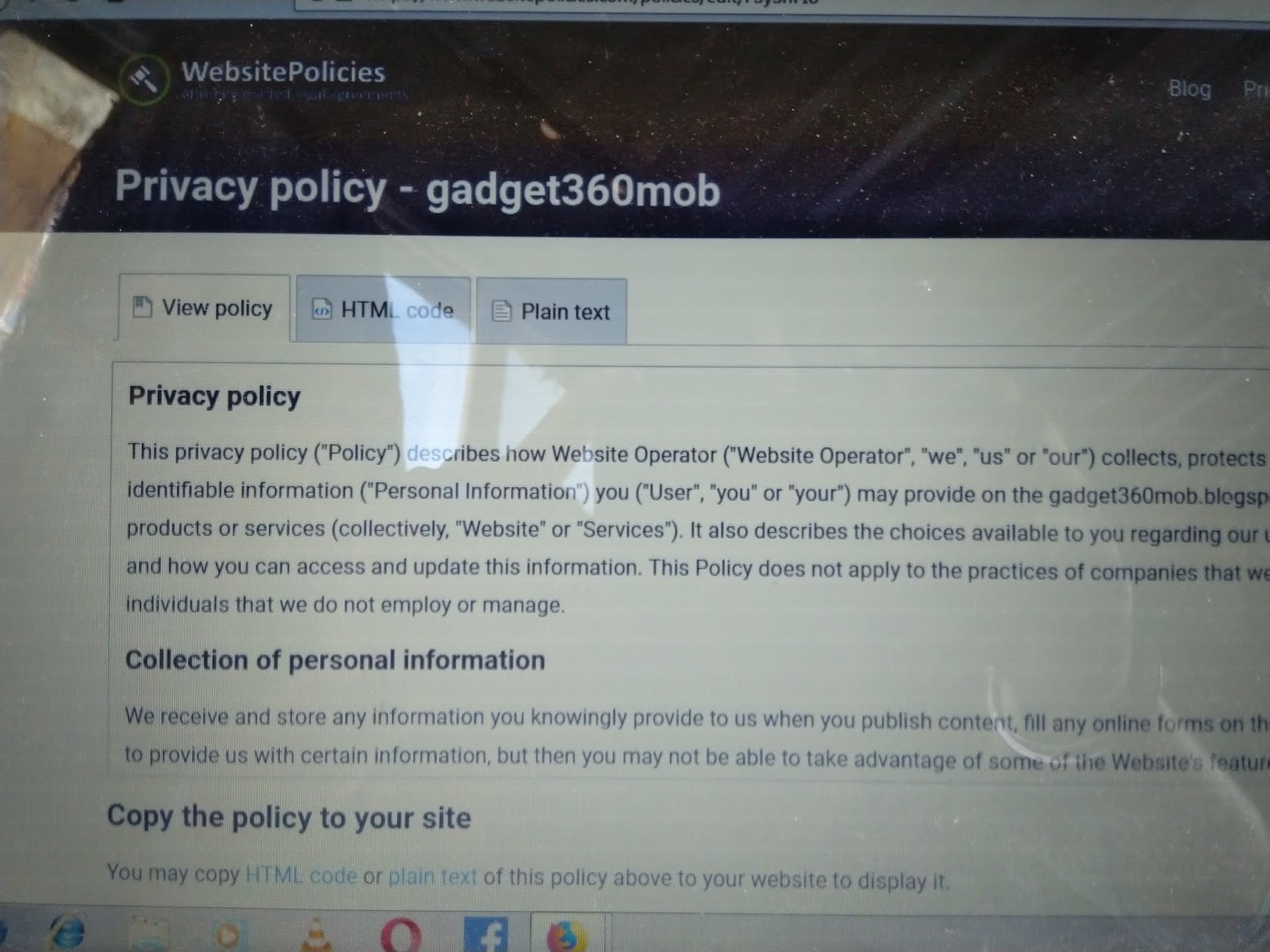Click the WebsitePolicies gavel logo icon
1270x952 pixels.
point(144,79)
